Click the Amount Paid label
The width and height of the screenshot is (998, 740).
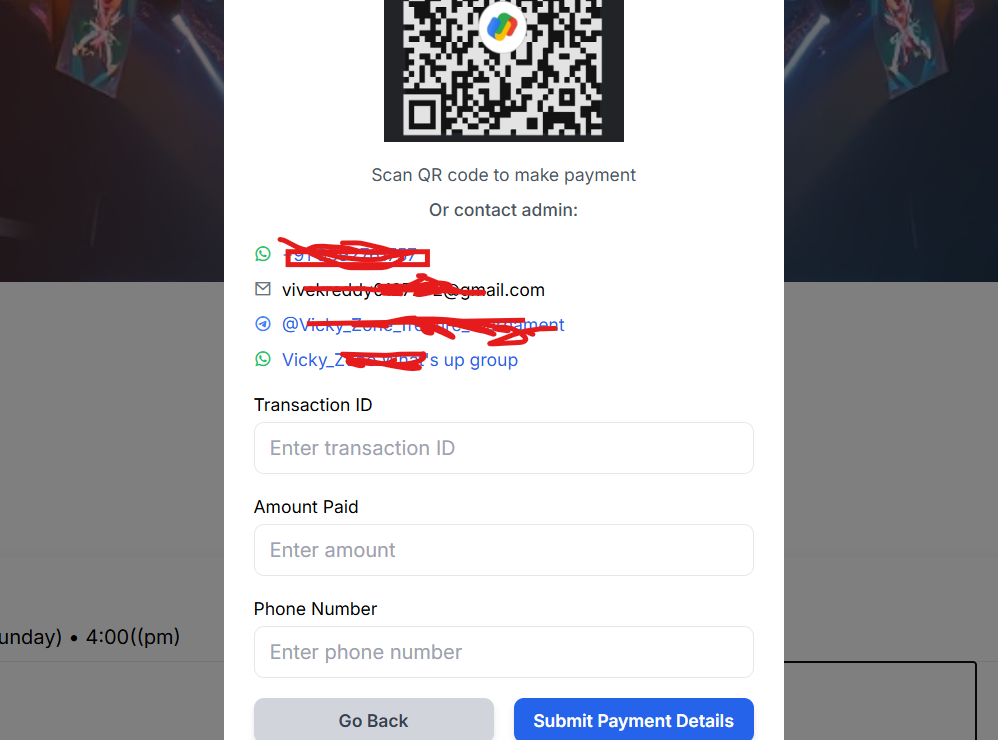(306, 507)
